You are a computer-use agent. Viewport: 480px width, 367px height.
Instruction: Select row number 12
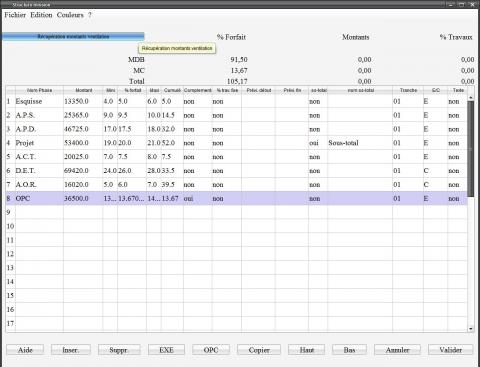coord(10,254)
